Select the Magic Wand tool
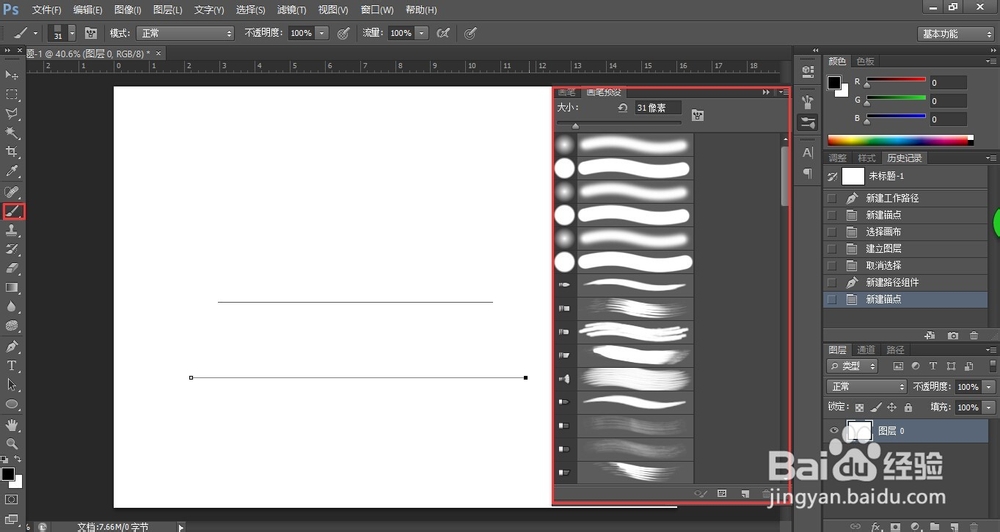The image size is (1000, 532). pyautogui.click(x=11, y=133)
